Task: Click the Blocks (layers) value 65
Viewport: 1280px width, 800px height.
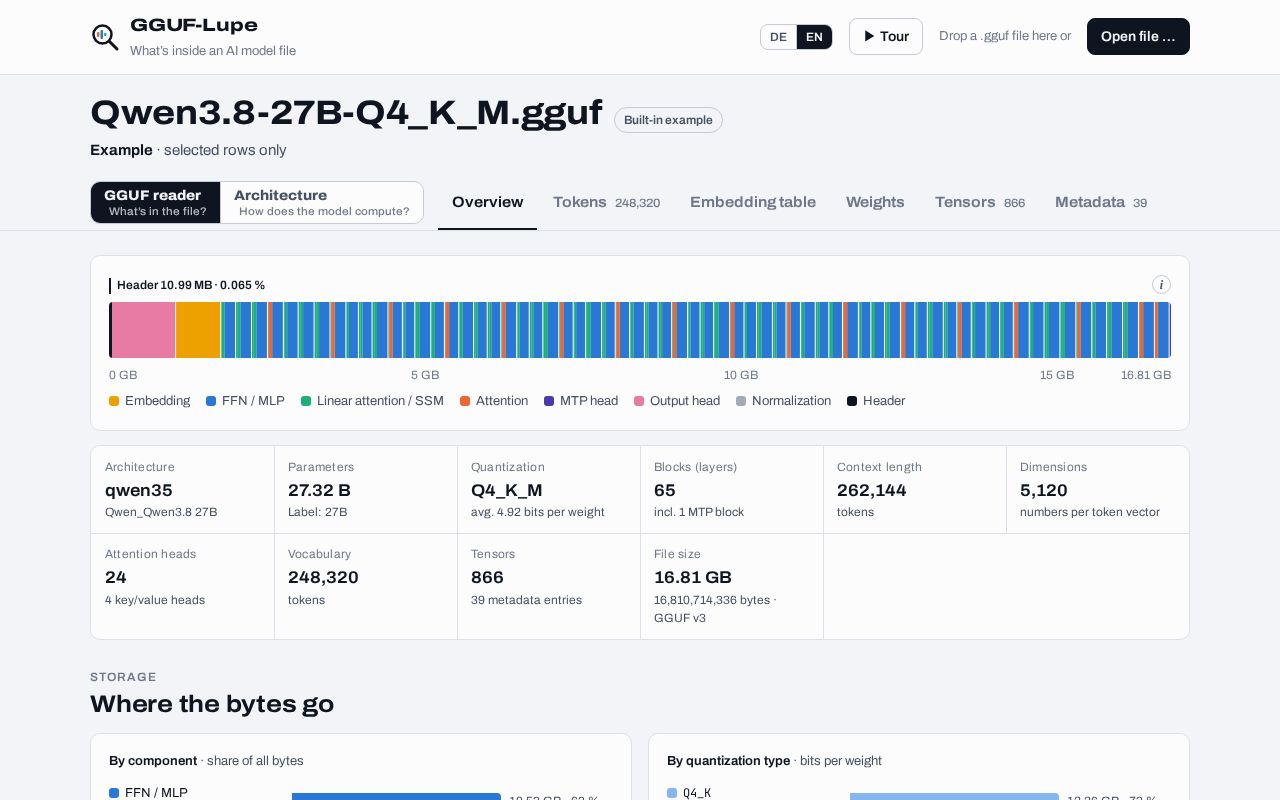Action: point(665,490)
